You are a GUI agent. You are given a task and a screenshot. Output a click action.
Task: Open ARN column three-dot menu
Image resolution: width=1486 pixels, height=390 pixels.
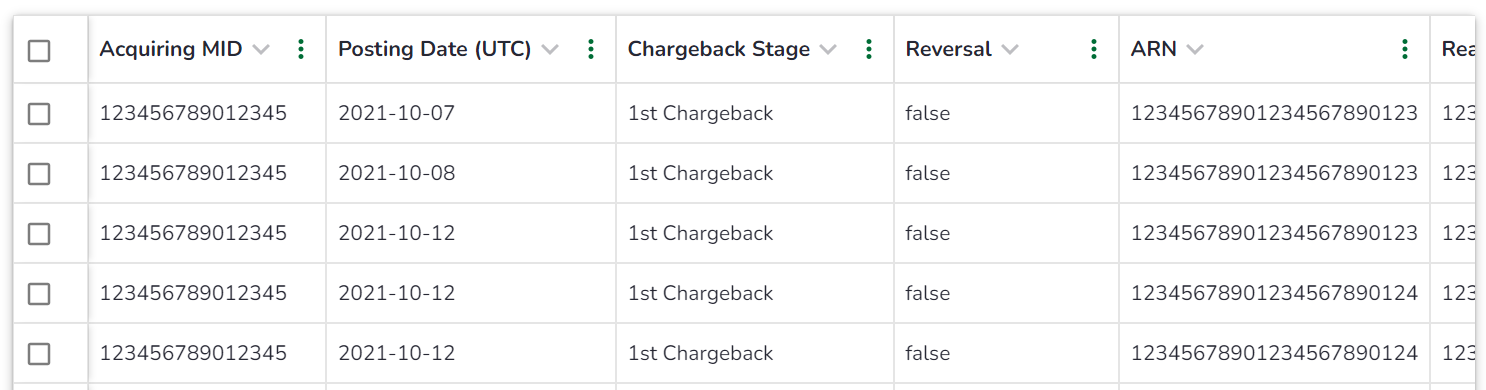coord(1405,49)
